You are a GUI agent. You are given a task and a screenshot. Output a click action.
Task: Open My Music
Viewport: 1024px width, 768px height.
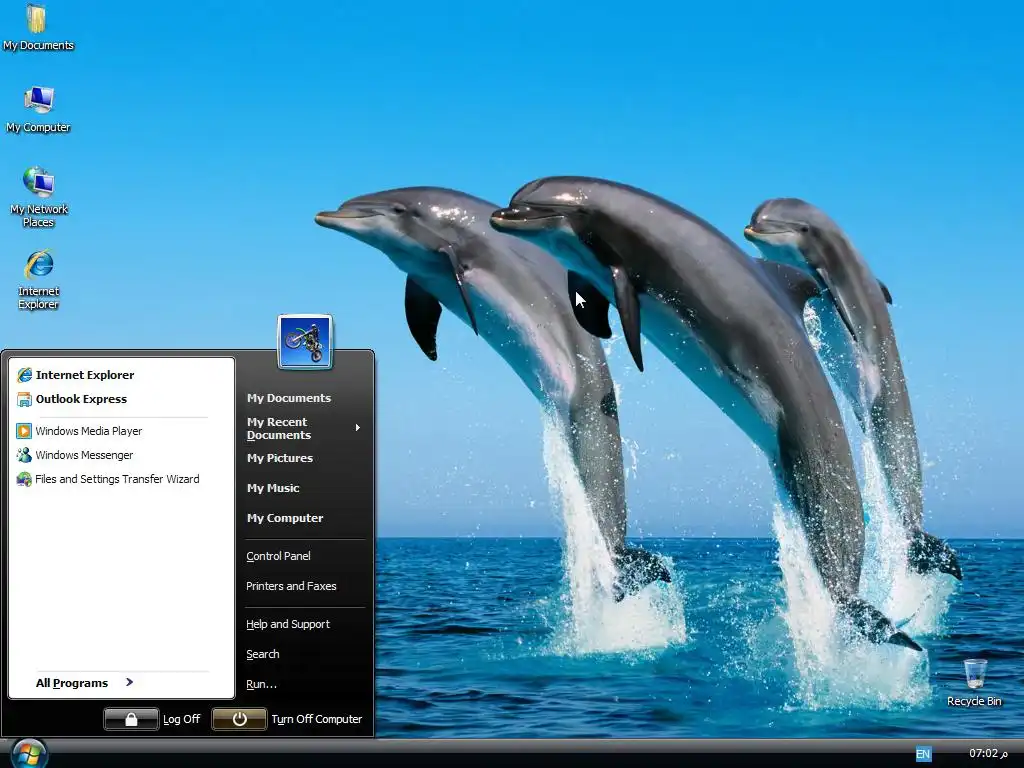point(273,488)
